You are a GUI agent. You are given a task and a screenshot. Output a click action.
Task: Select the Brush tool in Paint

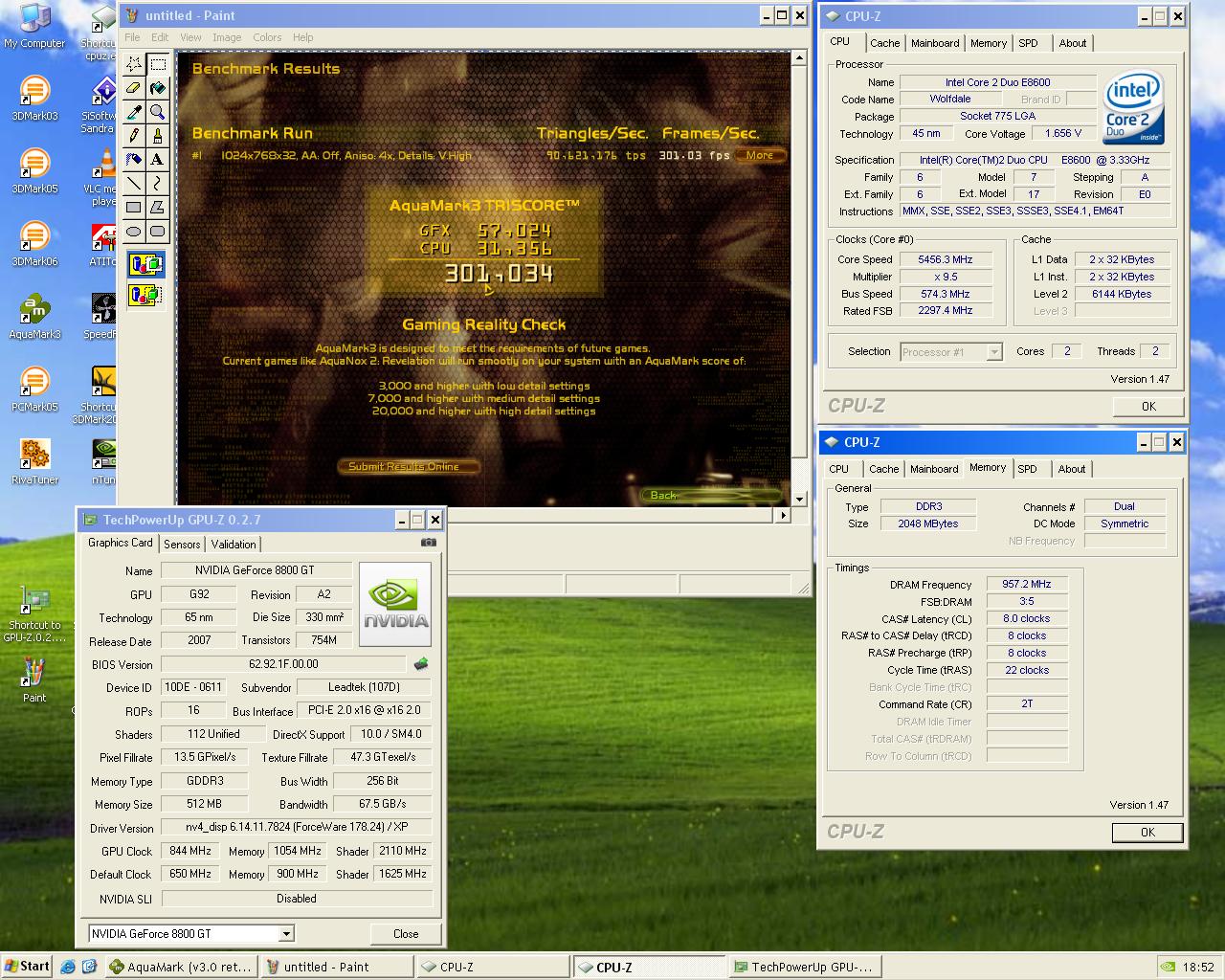tap(158, 136)
